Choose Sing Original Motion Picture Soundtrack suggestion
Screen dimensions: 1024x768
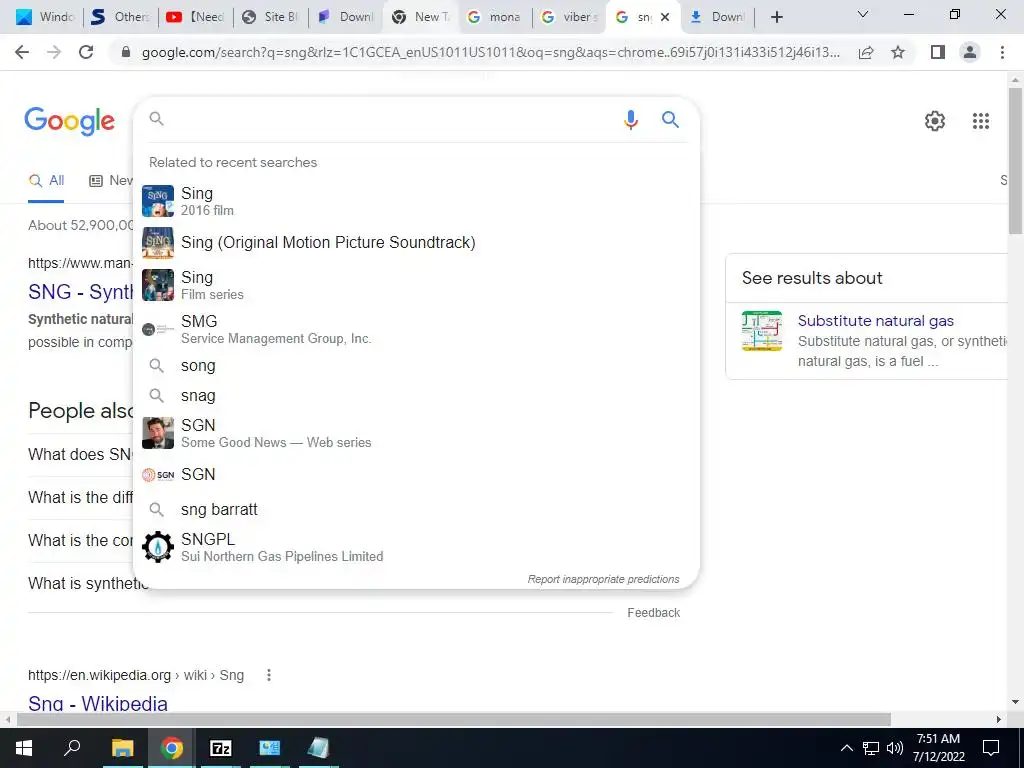pyautogui.click(x=416, y=243)
